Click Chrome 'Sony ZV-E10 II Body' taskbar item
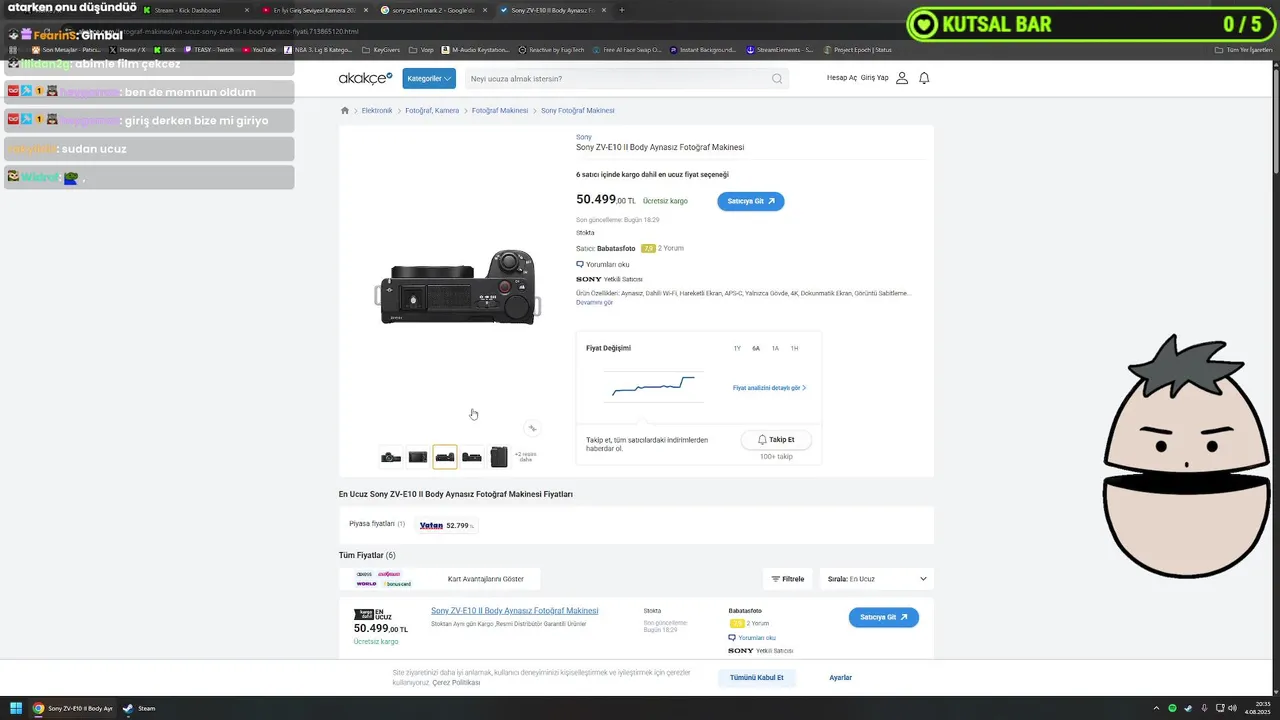 (x=73, y=708)
